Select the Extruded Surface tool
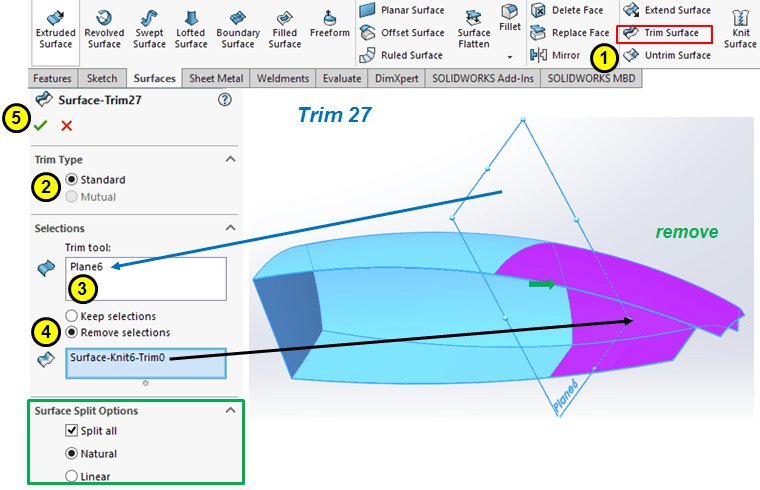This screenshot has width=760, height=490. (x=57, y=29)
